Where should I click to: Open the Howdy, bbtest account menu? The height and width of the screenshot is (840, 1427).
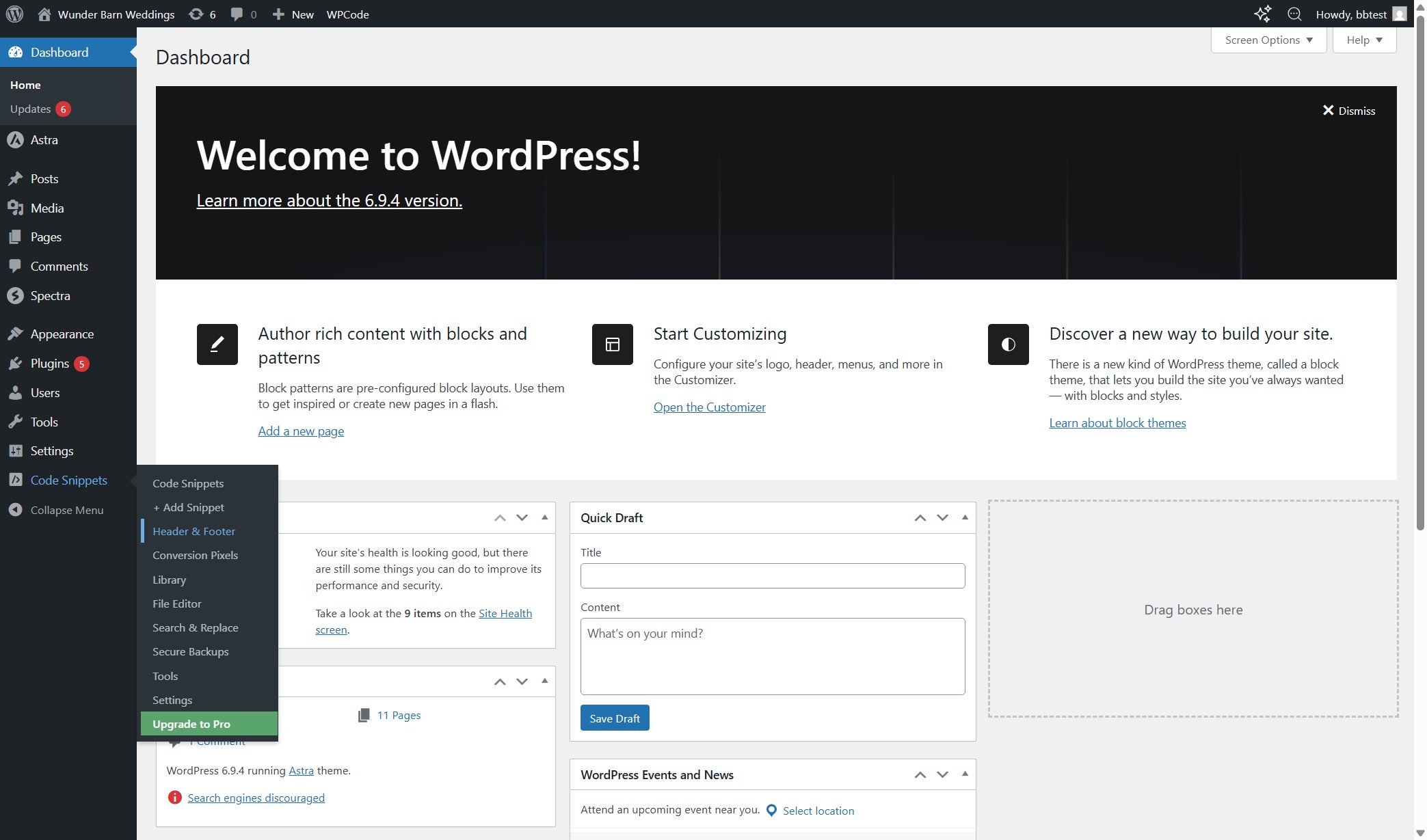[x=1361, y=14]
